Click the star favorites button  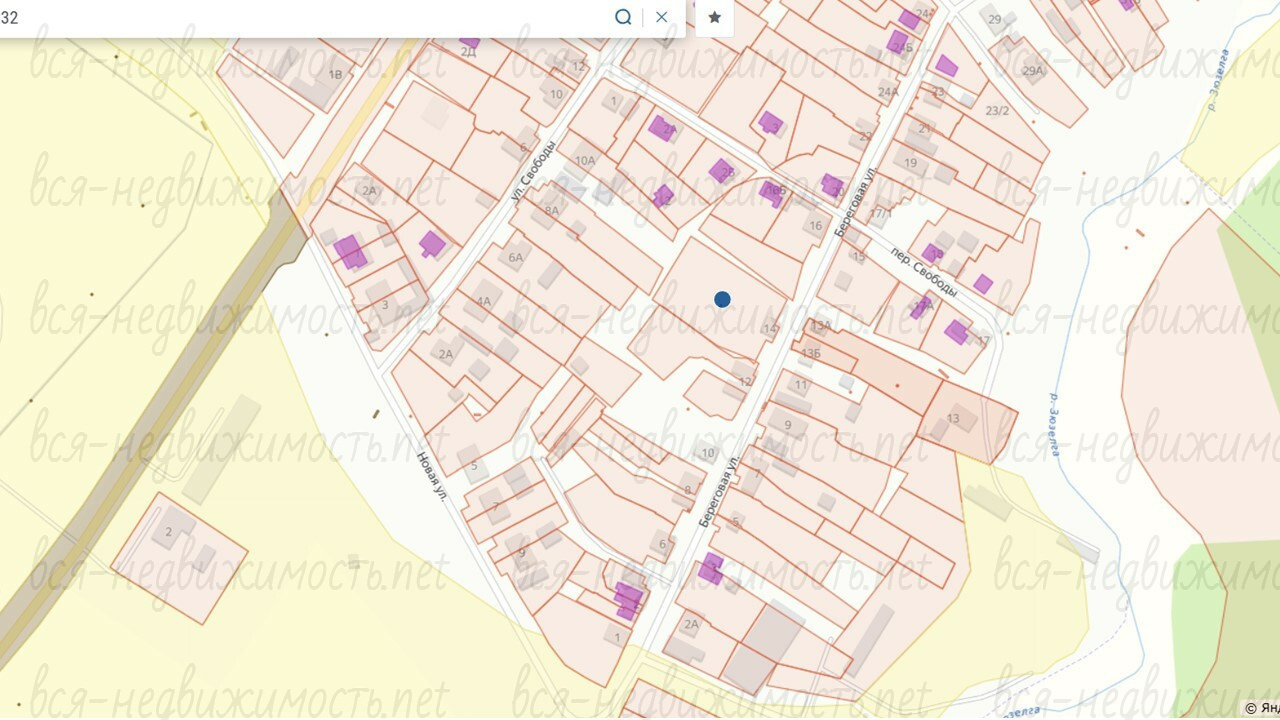coord(715,17)
